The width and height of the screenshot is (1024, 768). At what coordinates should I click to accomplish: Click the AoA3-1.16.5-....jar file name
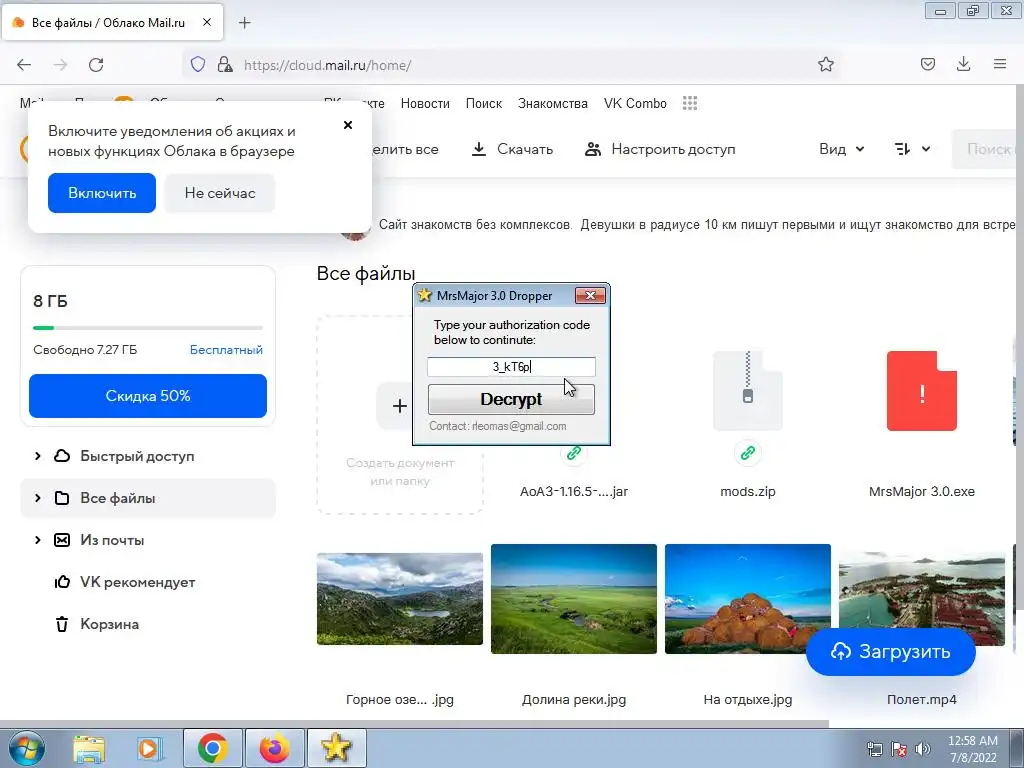[573, 492]
